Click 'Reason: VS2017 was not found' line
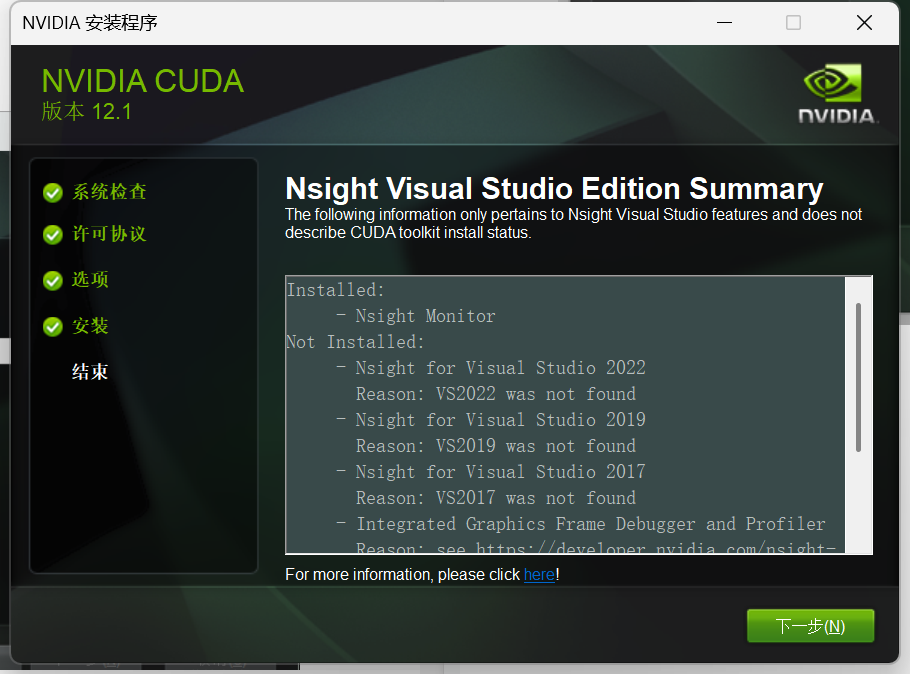Viewport: 910px width, 674px height. [496, 498]
